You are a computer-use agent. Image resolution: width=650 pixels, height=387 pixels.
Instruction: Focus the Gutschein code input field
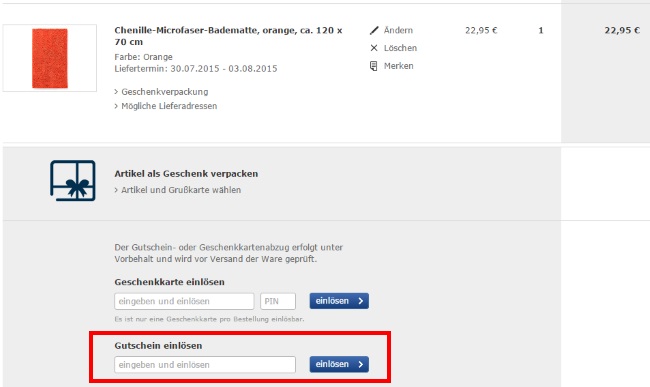205,365
